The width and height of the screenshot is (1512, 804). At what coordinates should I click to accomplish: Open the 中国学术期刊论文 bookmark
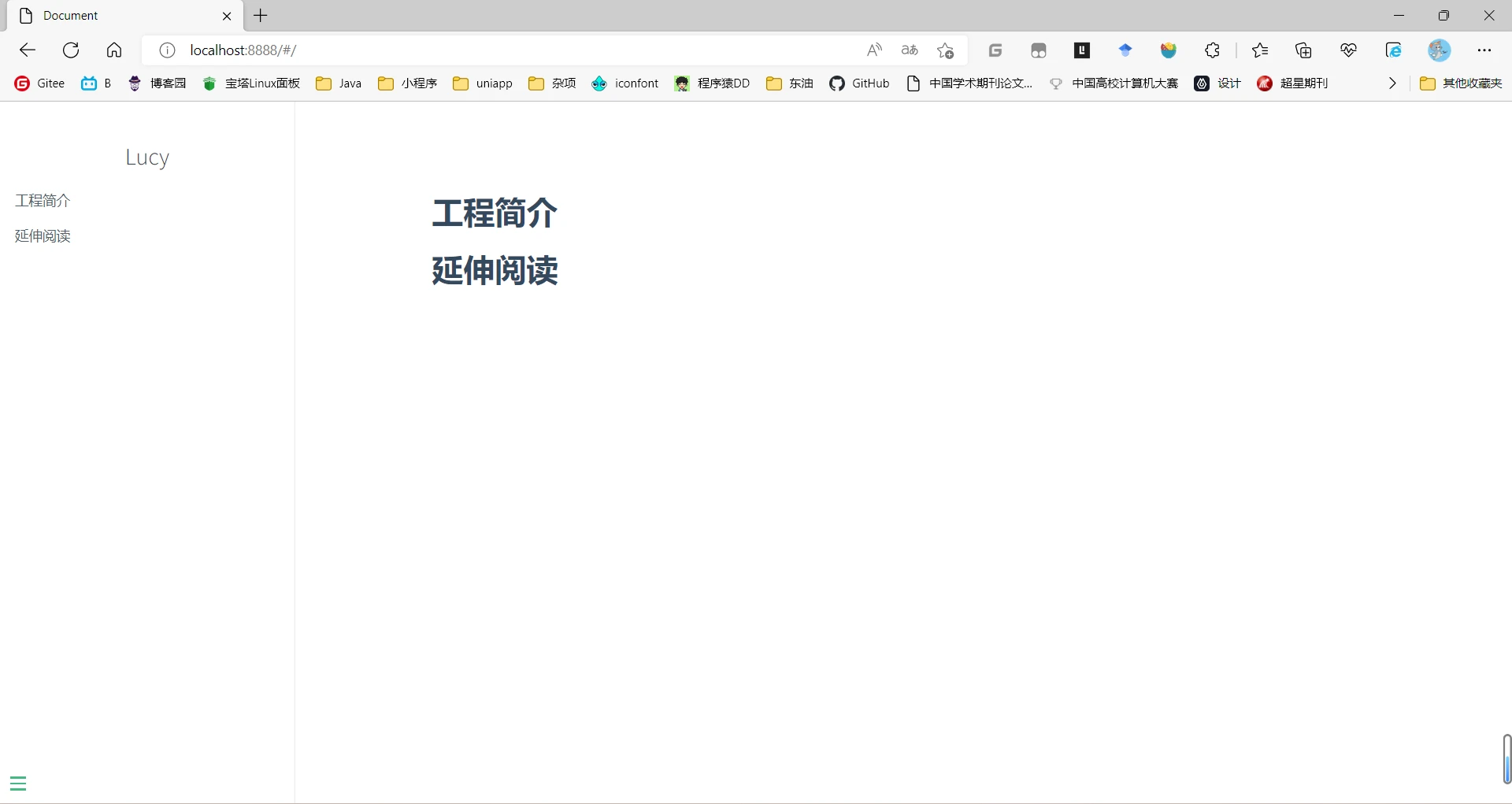pyautogui.click(x=969, y=83)
